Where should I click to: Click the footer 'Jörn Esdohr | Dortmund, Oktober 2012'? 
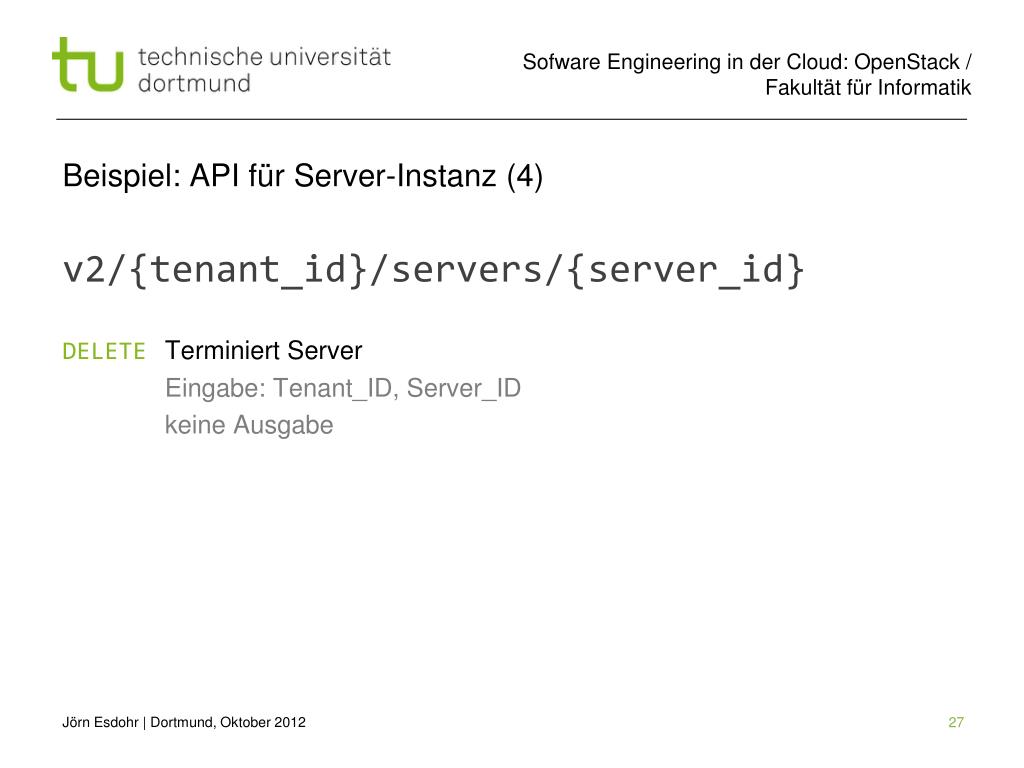coord(184,722)
